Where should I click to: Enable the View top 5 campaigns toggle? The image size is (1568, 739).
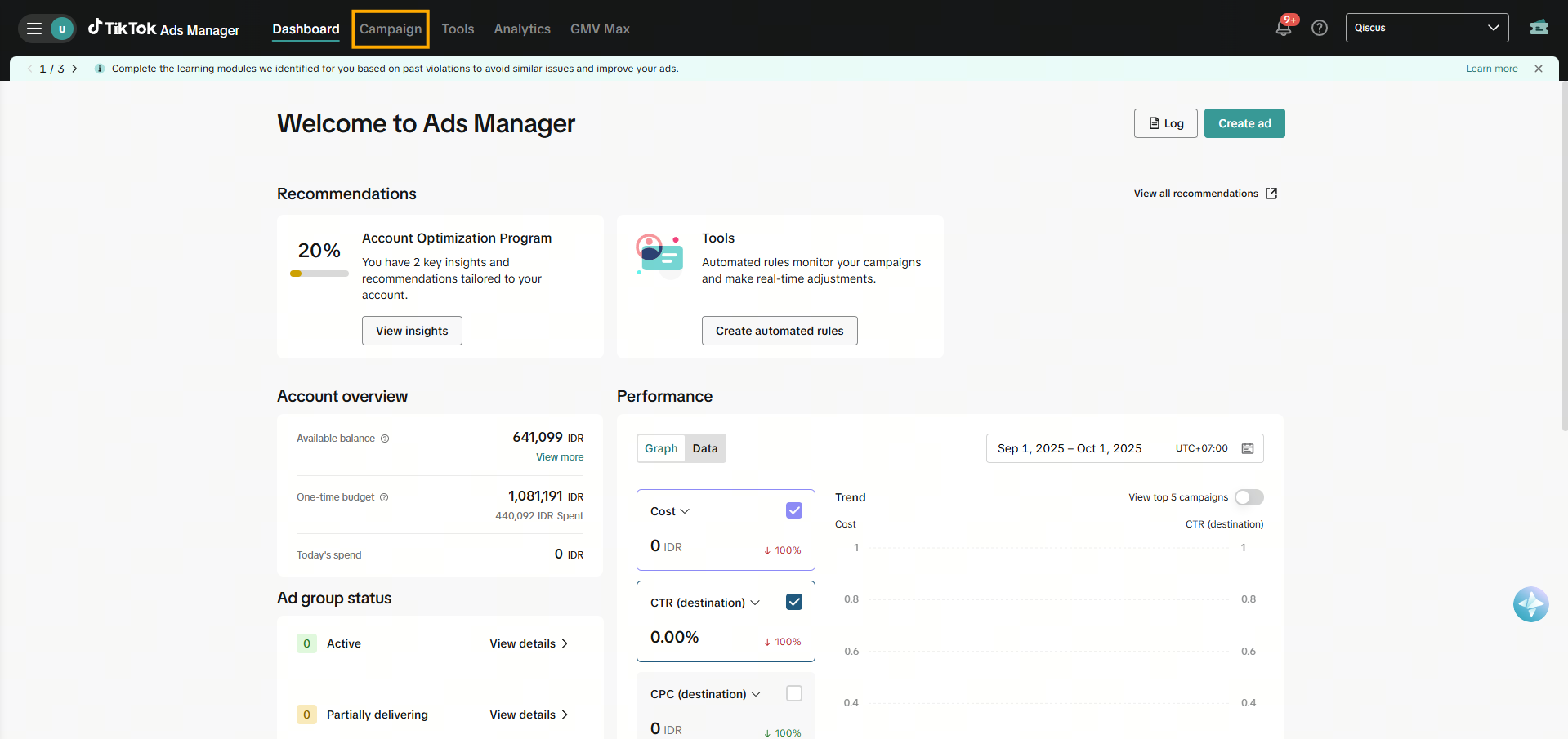1249,497
